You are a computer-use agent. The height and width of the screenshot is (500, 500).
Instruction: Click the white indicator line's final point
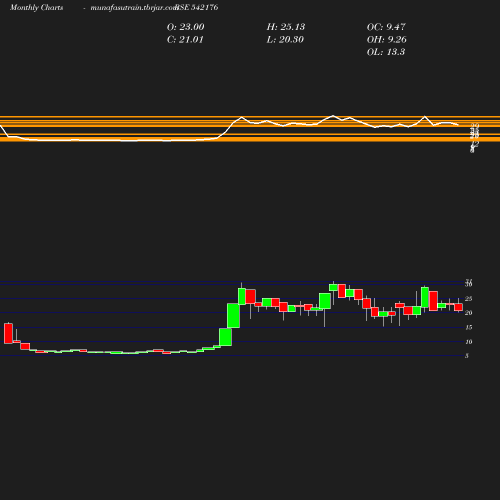click(x=458, y=125)
